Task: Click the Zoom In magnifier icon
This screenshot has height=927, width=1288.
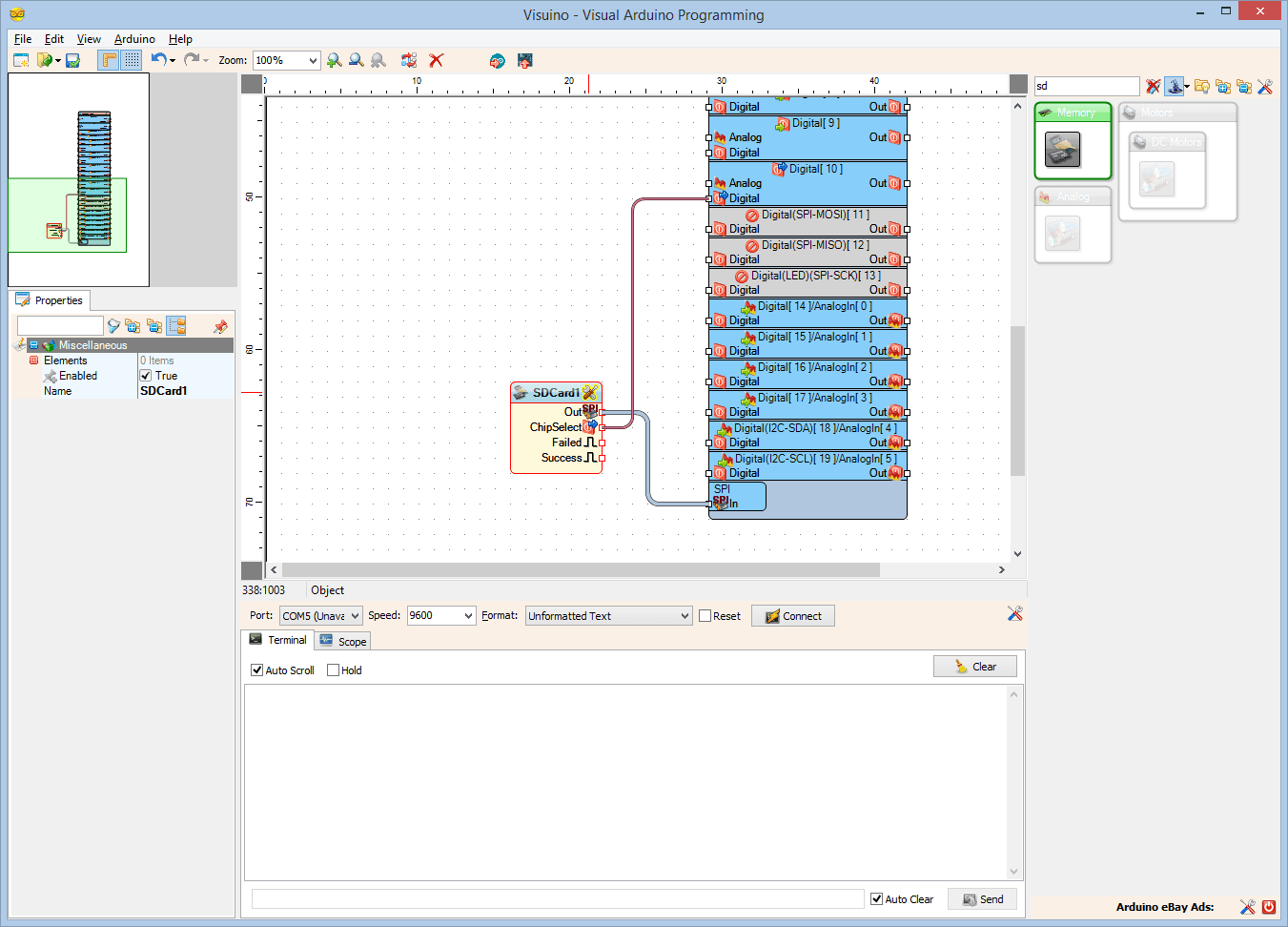Action: pos(335,60)
